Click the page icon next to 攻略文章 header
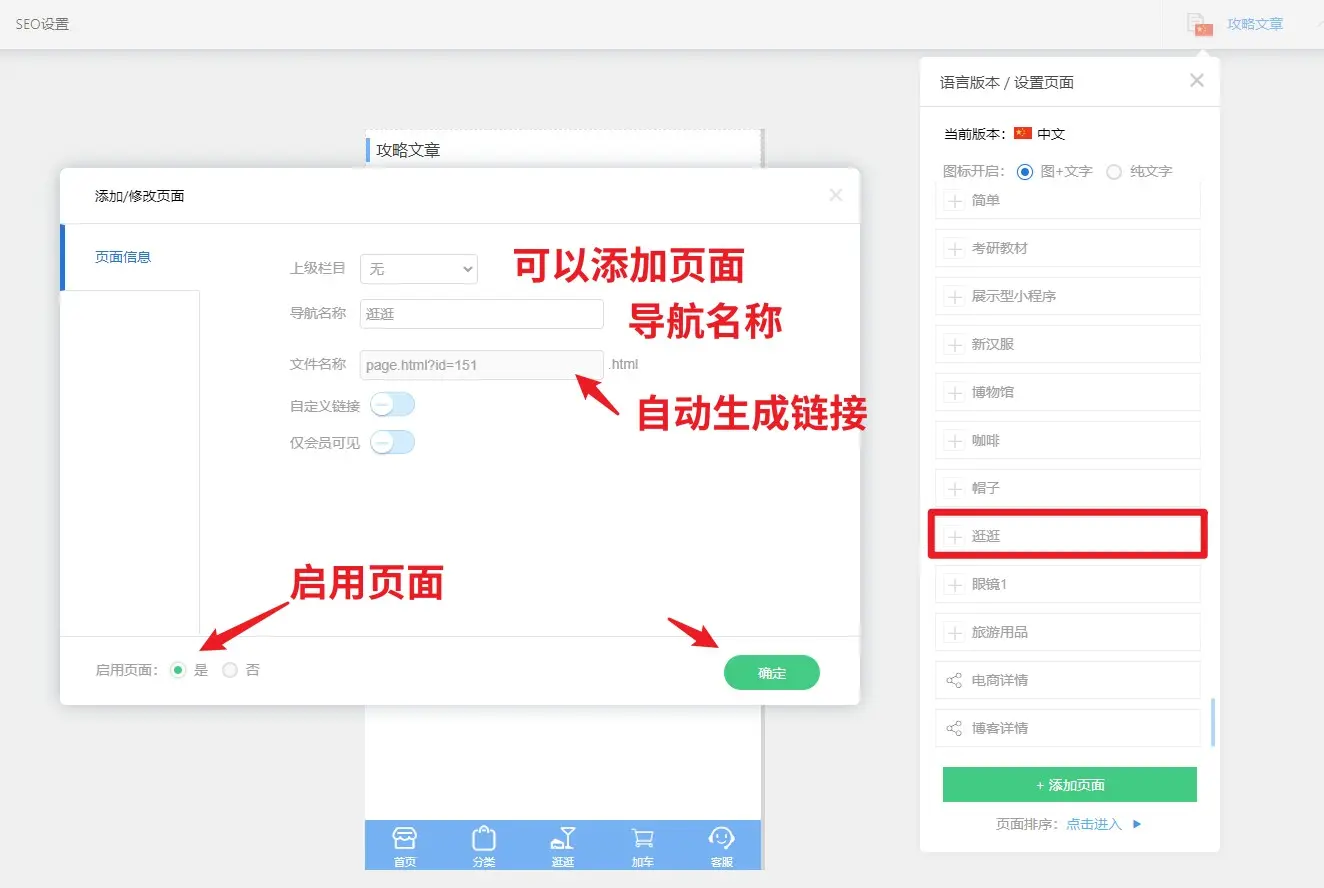Screen dimensions: 1324x888 (1199, 24)
